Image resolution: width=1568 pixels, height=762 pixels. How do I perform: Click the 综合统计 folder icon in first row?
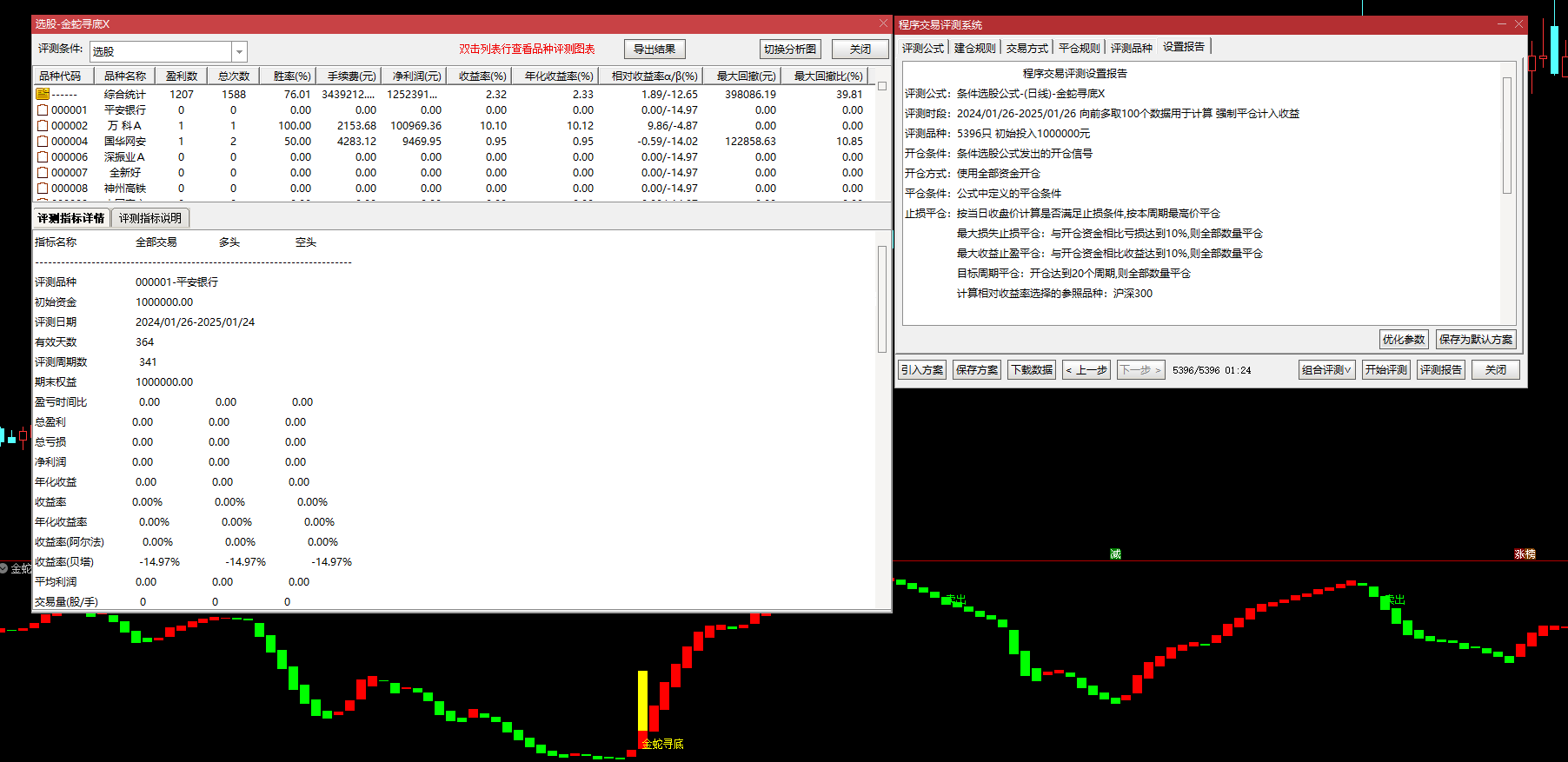[43, 94]
